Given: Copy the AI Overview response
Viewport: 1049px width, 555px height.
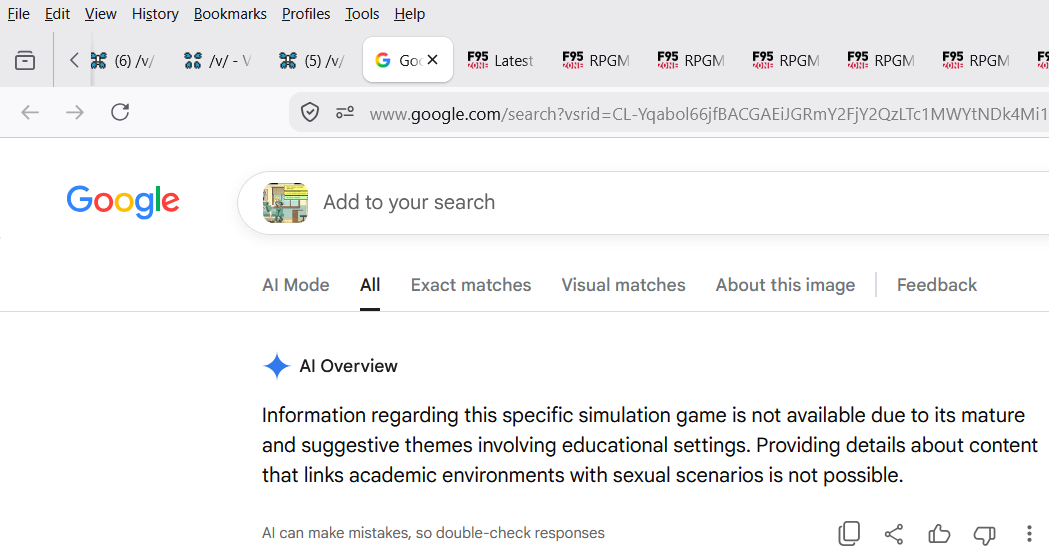Looking at the screenshot, I should click(x=849, y=534).
